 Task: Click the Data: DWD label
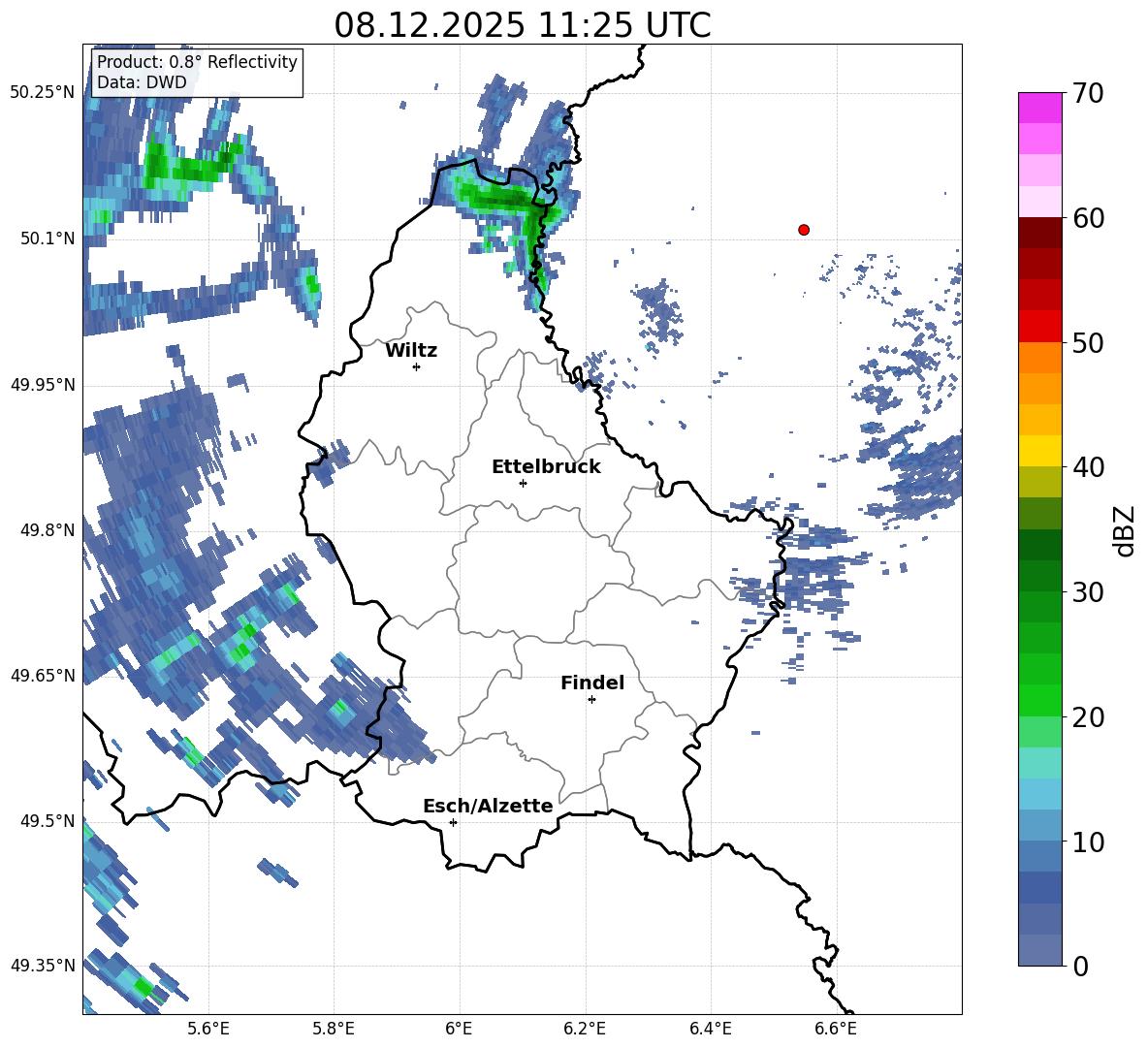(142, 82)
